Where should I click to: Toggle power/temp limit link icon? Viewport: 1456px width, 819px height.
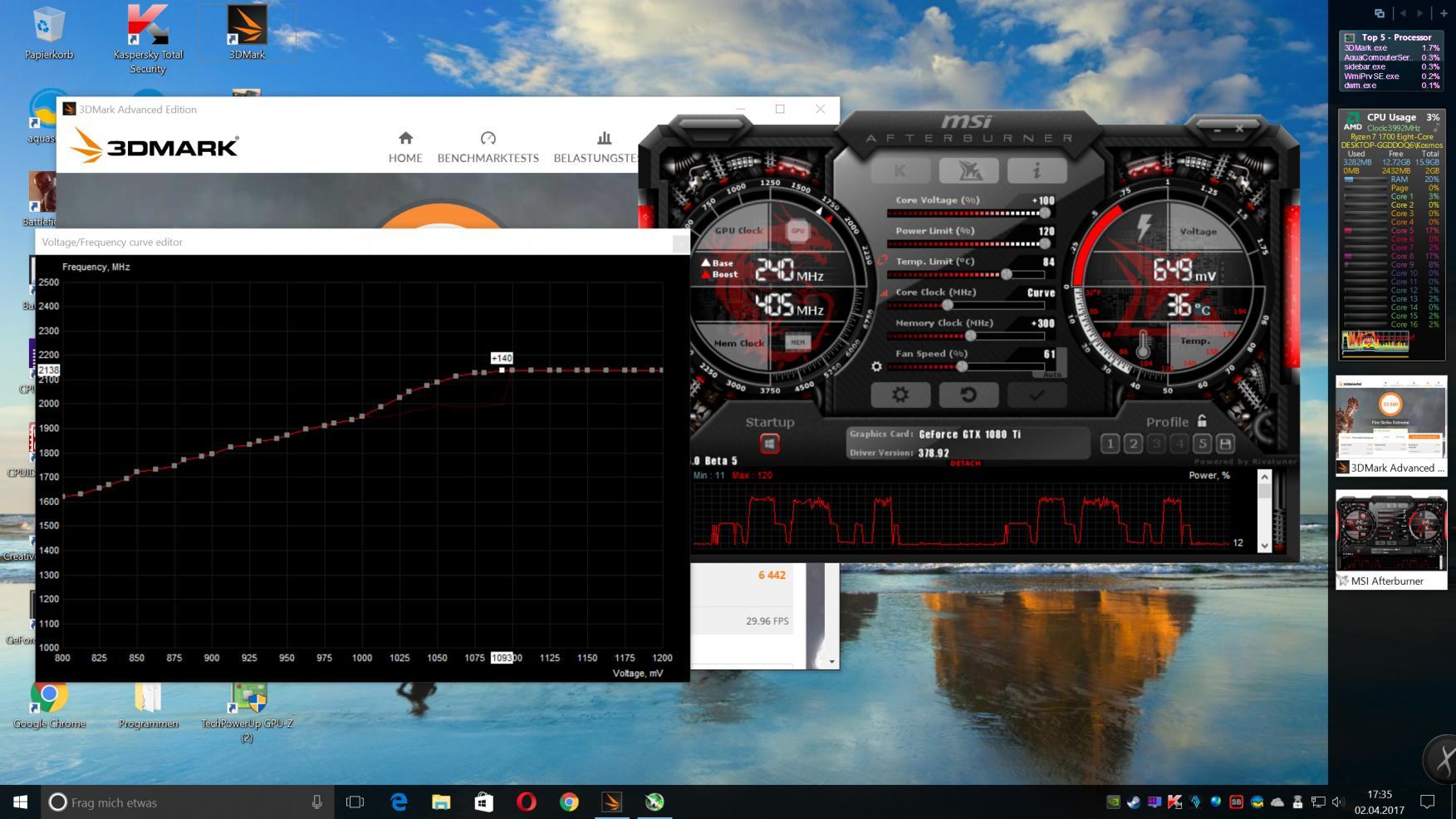(x=881, y=260)
